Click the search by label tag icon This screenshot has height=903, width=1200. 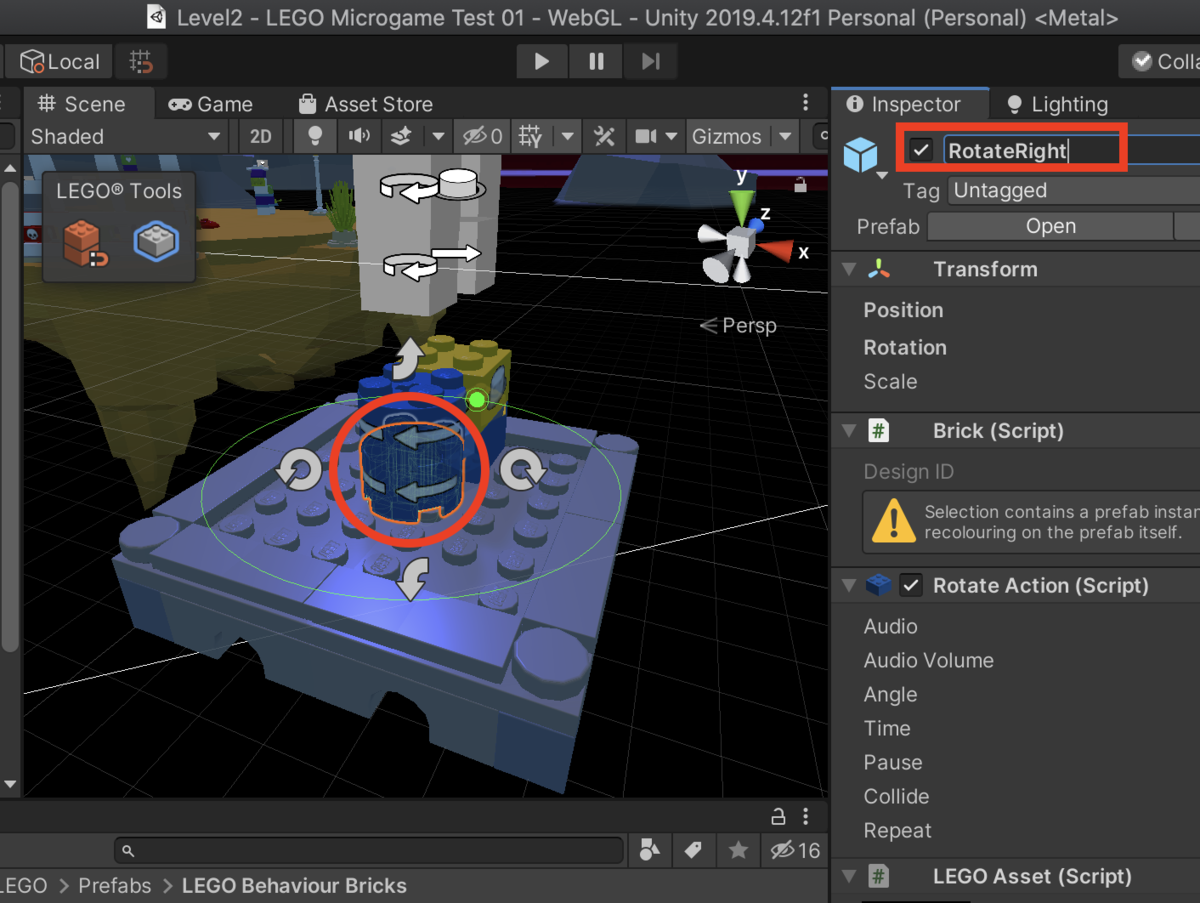[x=693, y=850]
